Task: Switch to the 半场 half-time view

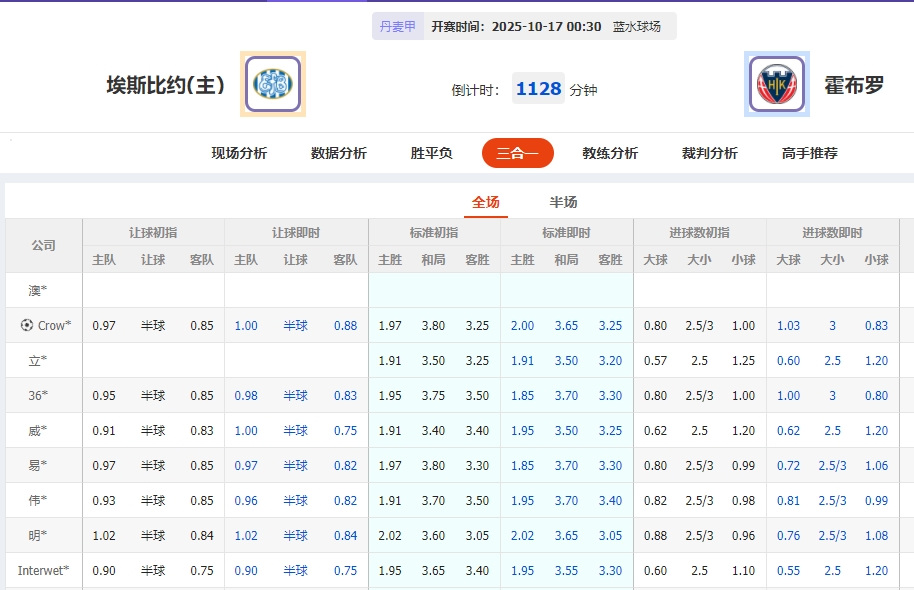Action: [563, 200]
